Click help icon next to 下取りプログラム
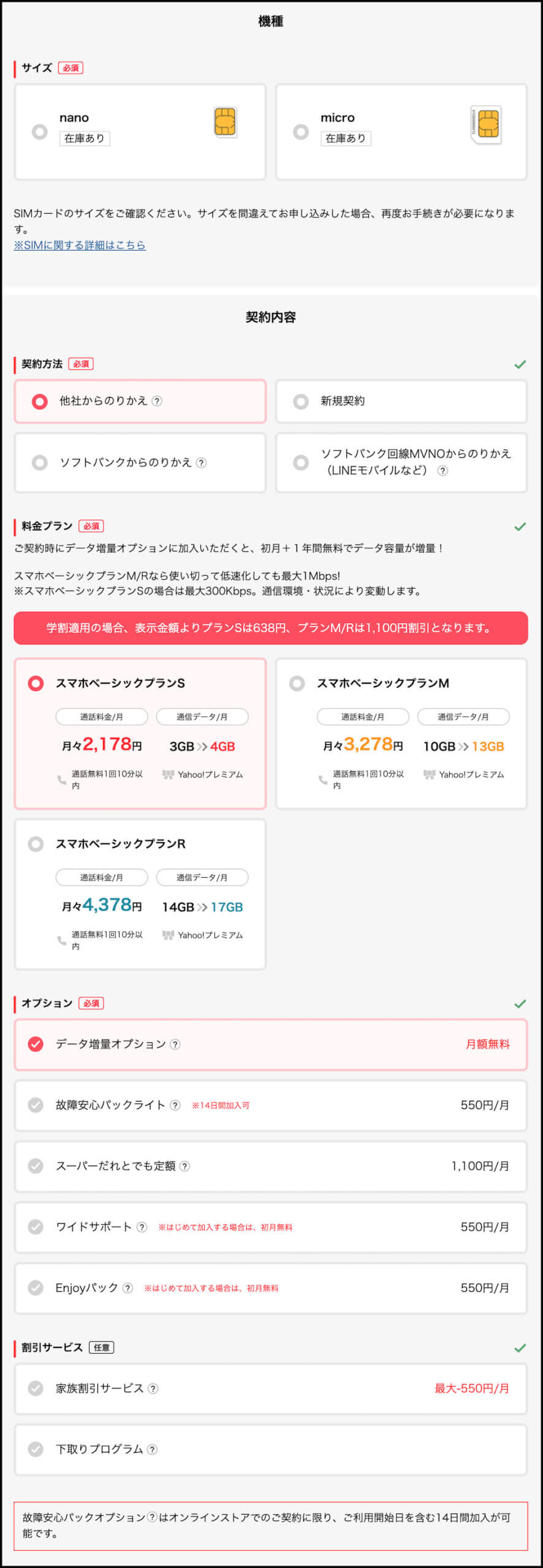This screenshot has height=1568, width=543. tap(153, 1449)
